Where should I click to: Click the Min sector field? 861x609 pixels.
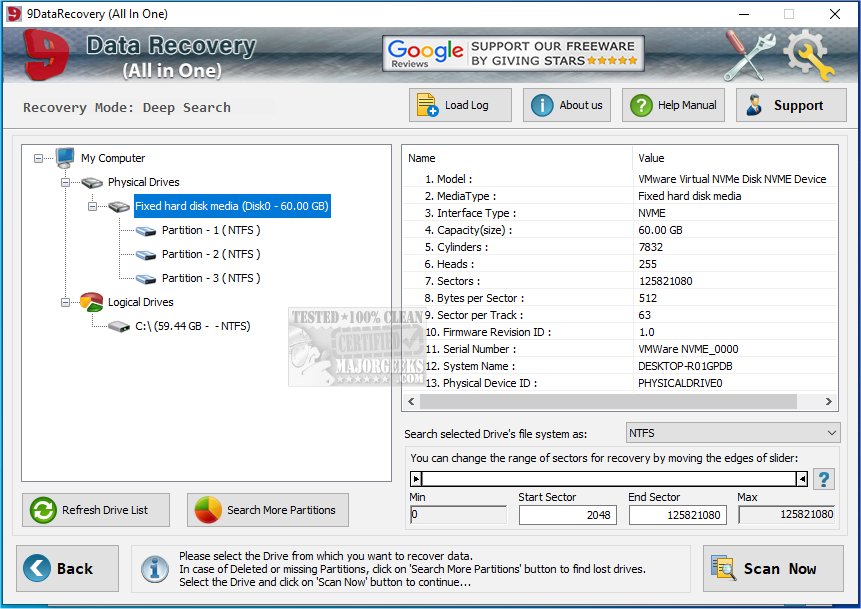pyautogui.click(x=458, y=515)
